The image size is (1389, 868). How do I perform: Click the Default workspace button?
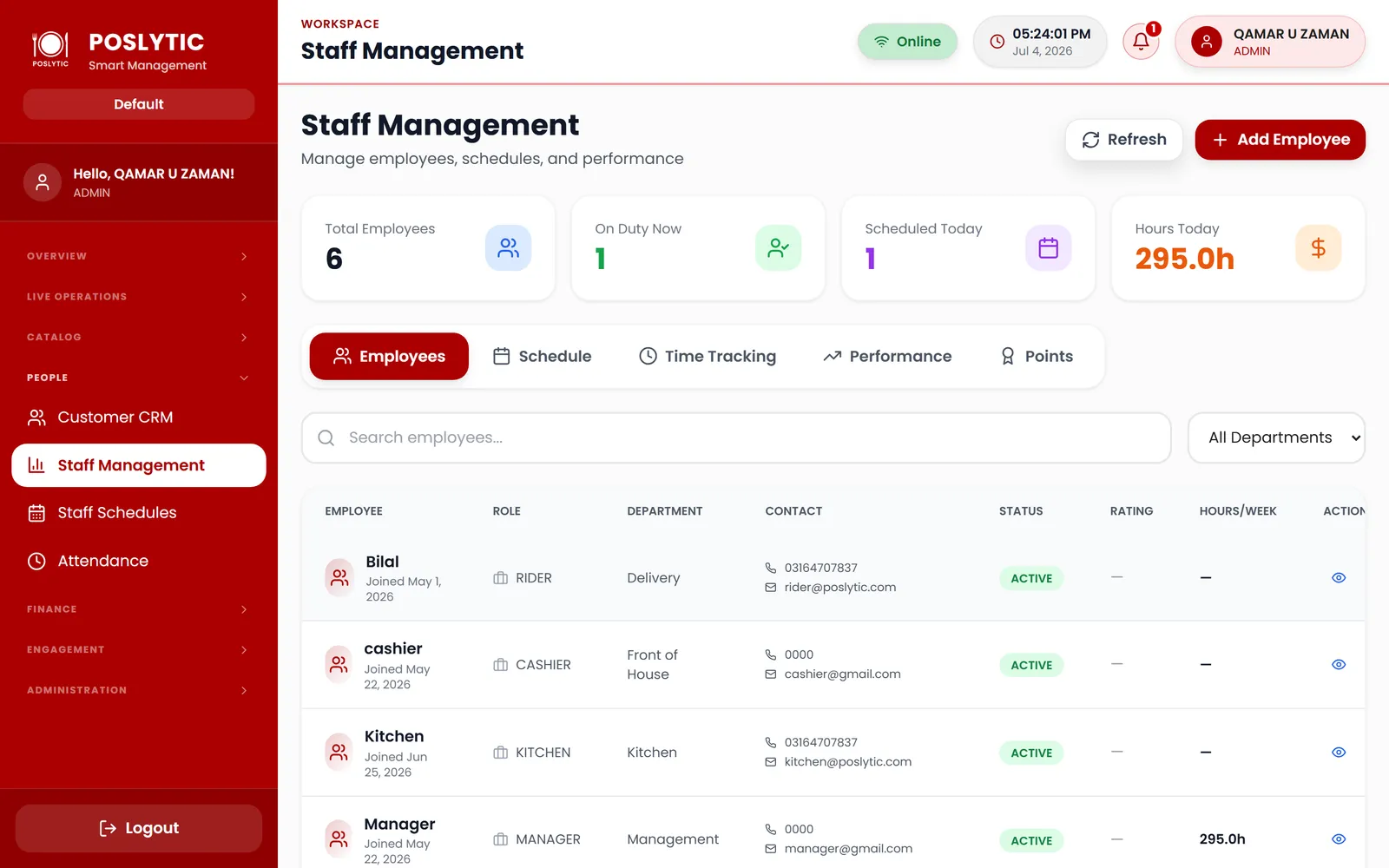(139, 104)
